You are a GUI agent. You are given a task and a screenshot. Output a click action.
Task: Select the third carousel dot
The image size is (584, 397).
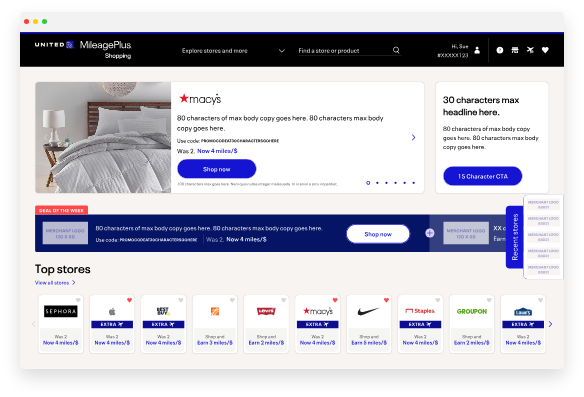click(x=386, y=183)
